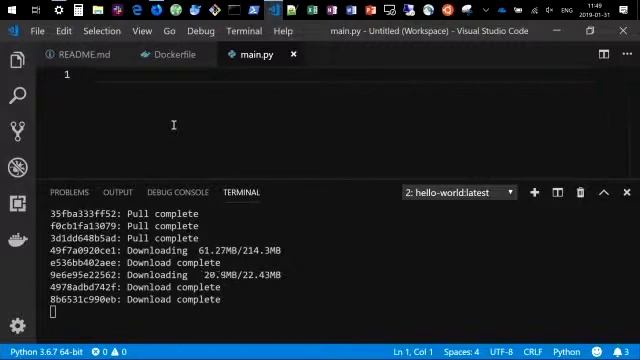Image resolution: width=640 pixels, height=360 pixels.
Task: Click the feedback smiley icon
Action: (x=597, y=352)
